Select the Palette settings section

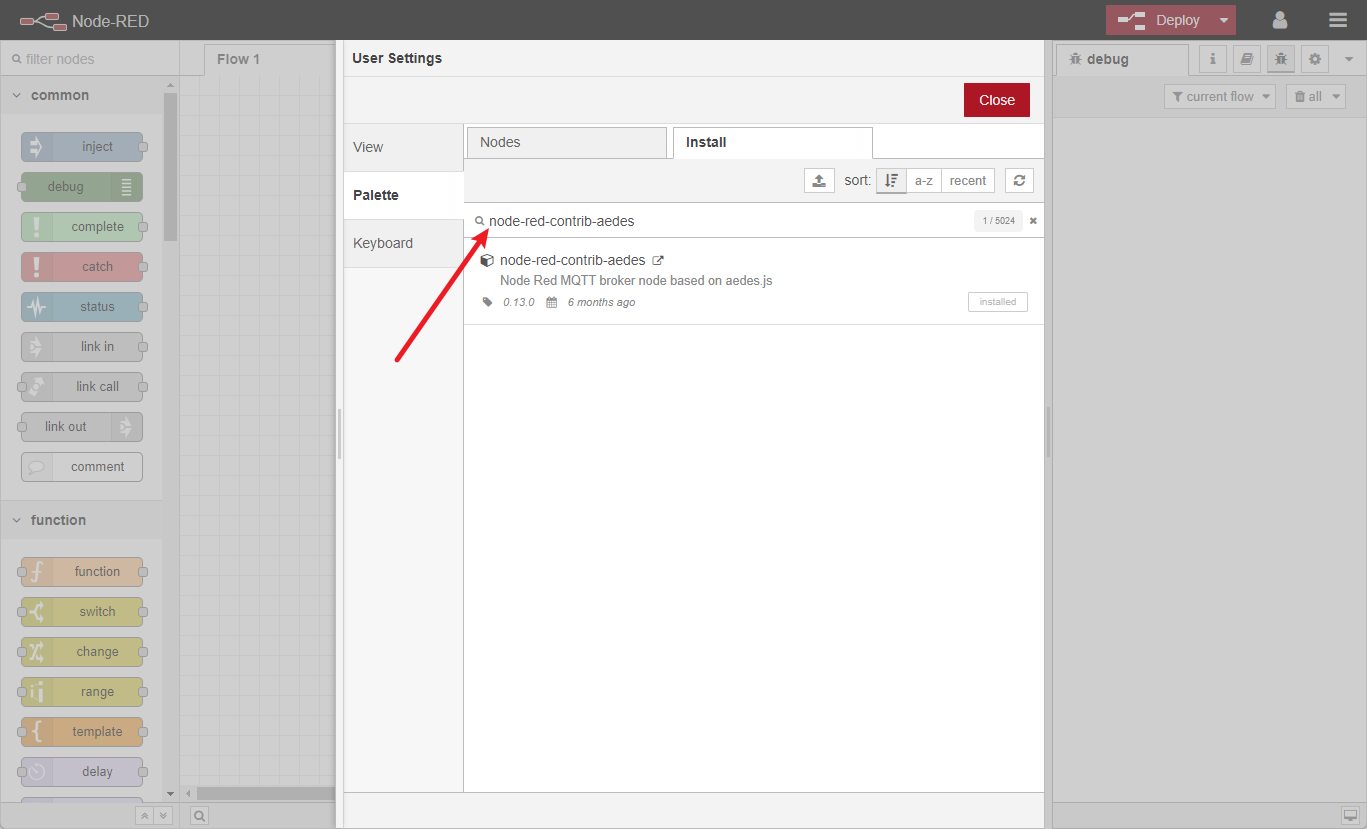coord(404,195)
